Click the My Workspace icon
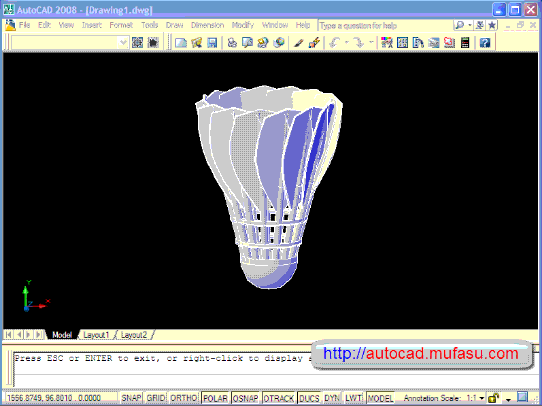This screenshot has width=542, height=406. (x=153, y=43)
